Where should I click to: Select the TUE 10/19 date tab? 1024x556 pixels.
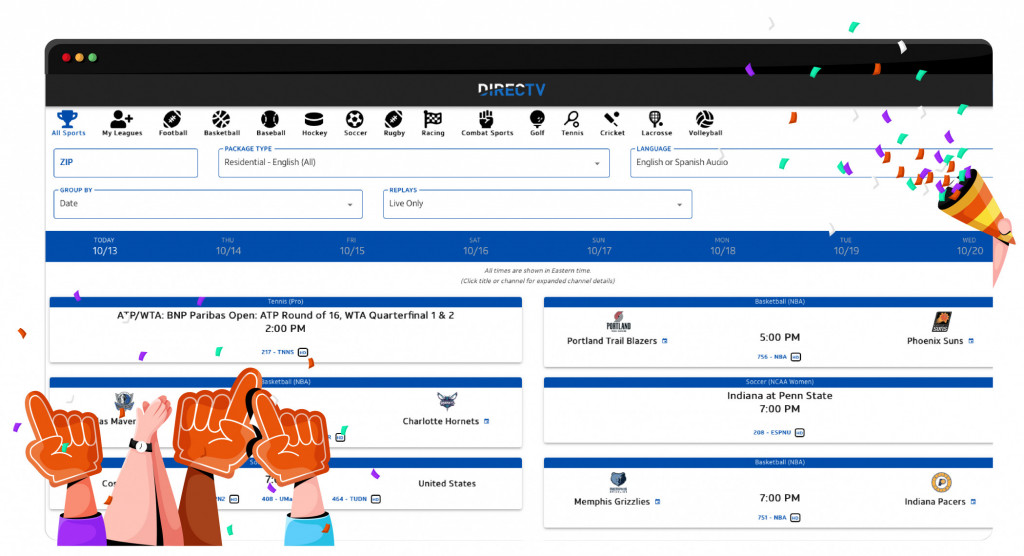[846, 246]
